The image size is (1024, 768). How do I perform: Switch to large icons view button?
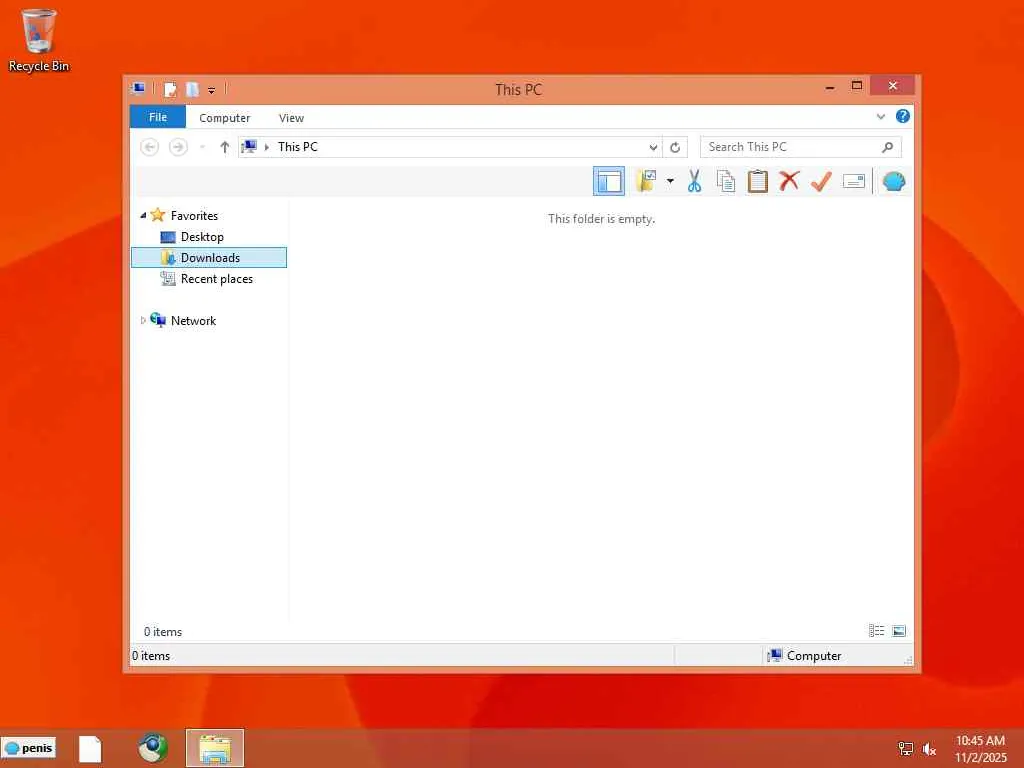click(899, 631)
